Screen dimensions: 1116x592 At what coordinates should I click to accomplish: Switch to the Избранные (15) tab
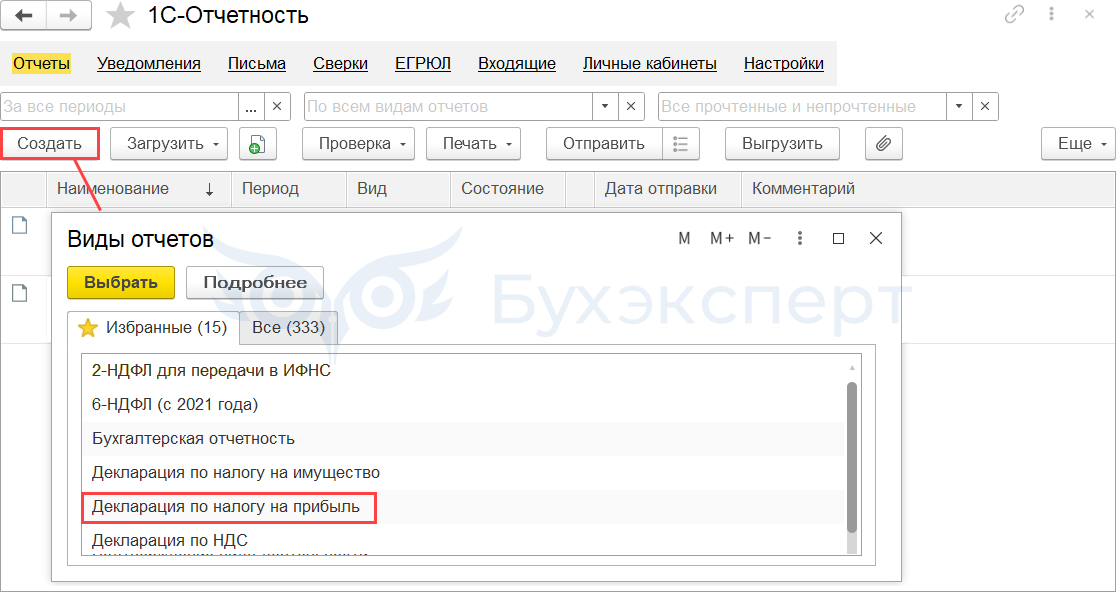pyautogui.click(x=153, y=328)
